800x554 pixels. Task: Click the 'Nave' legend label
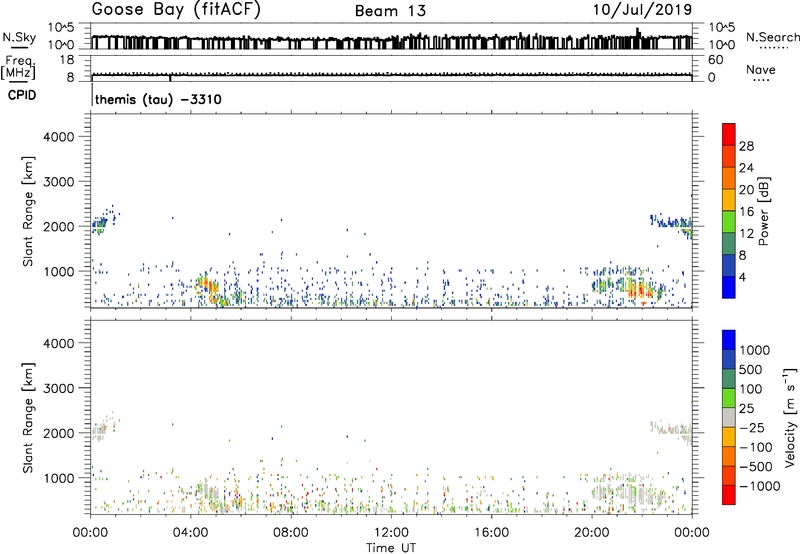tap(761, 69)
